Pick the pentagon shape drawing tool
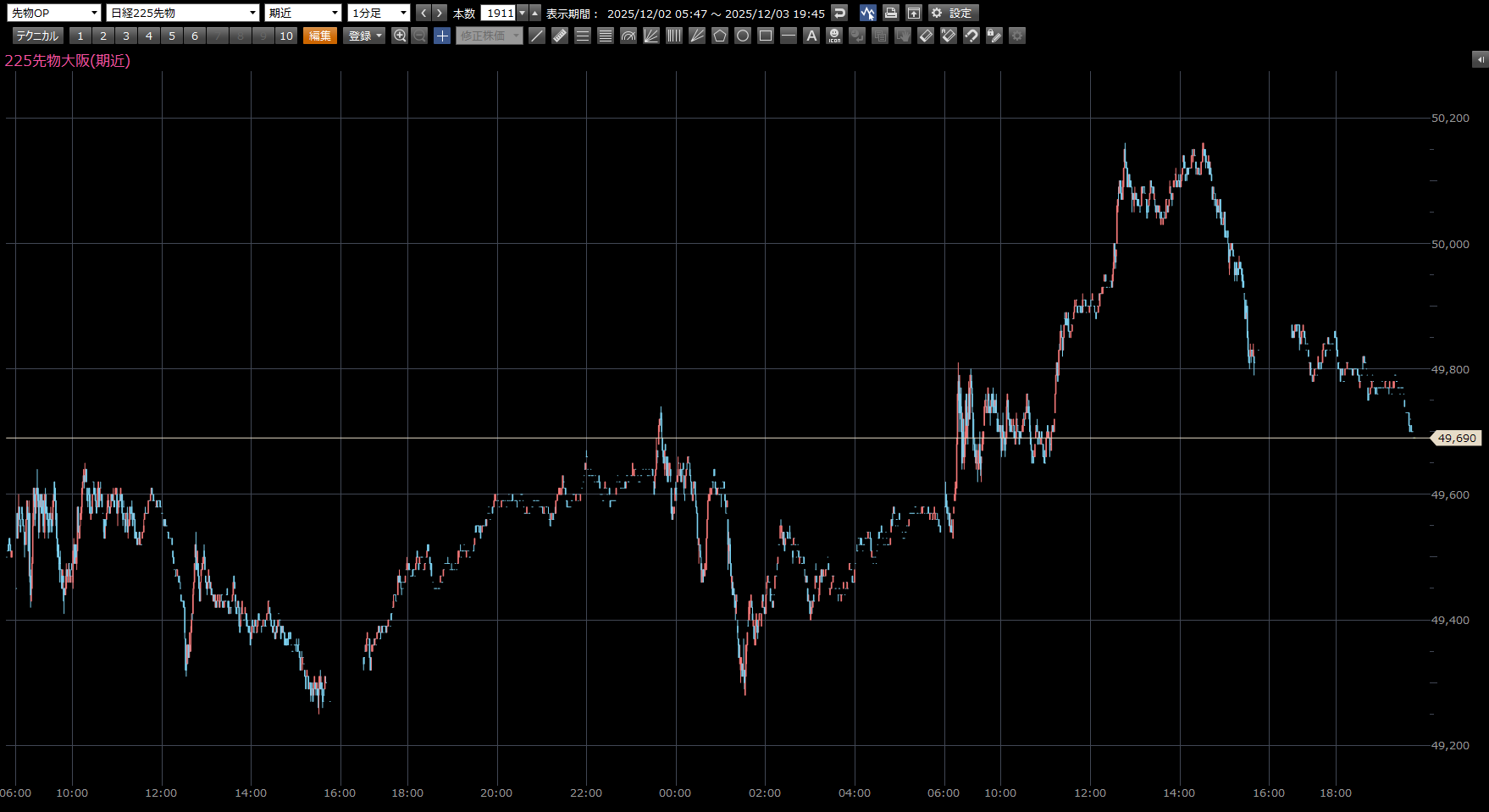 [720, 36]
